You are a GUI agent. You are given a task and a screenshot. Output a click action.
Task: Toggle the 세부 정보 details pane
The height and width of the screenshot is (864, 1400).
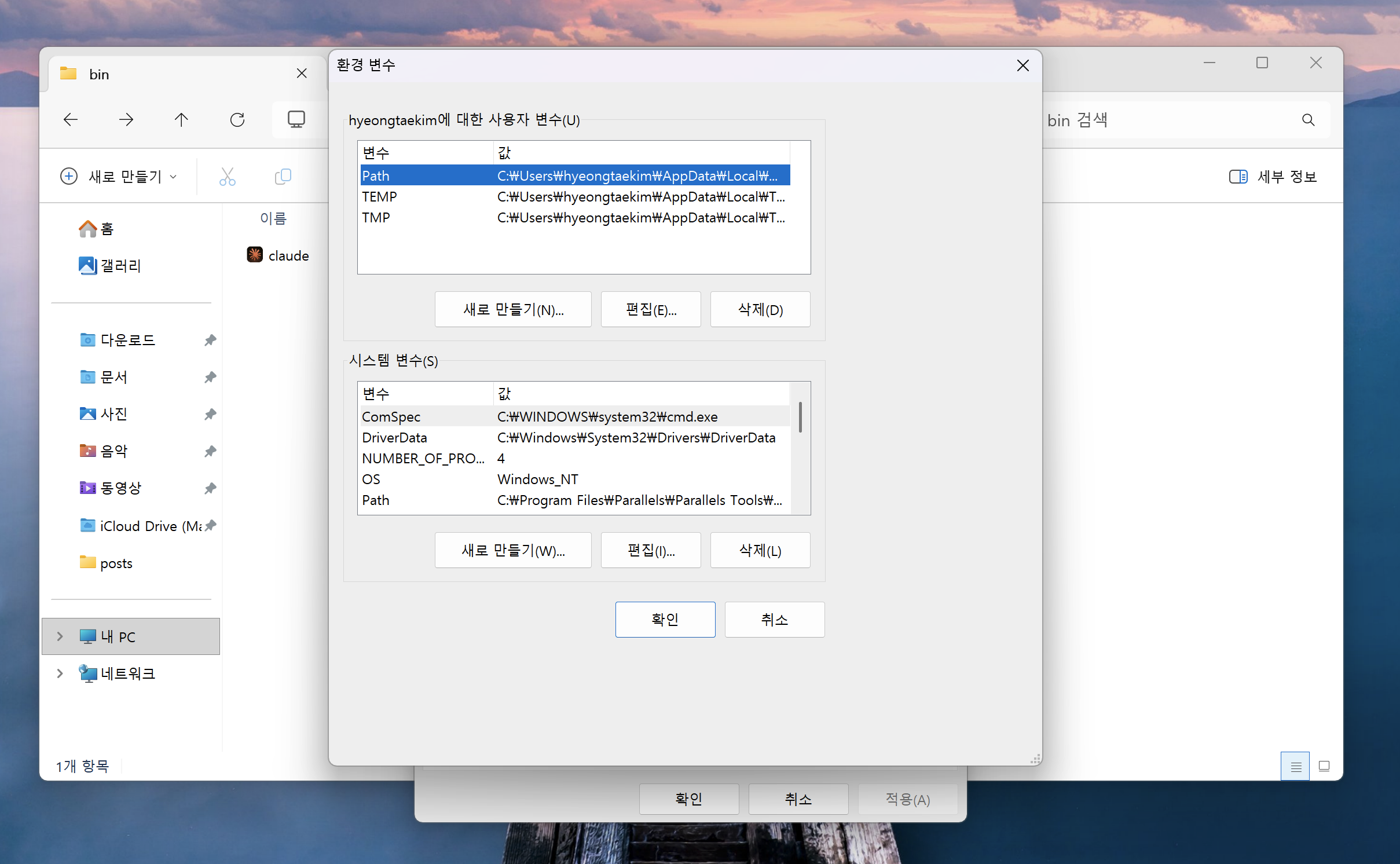1273,177
